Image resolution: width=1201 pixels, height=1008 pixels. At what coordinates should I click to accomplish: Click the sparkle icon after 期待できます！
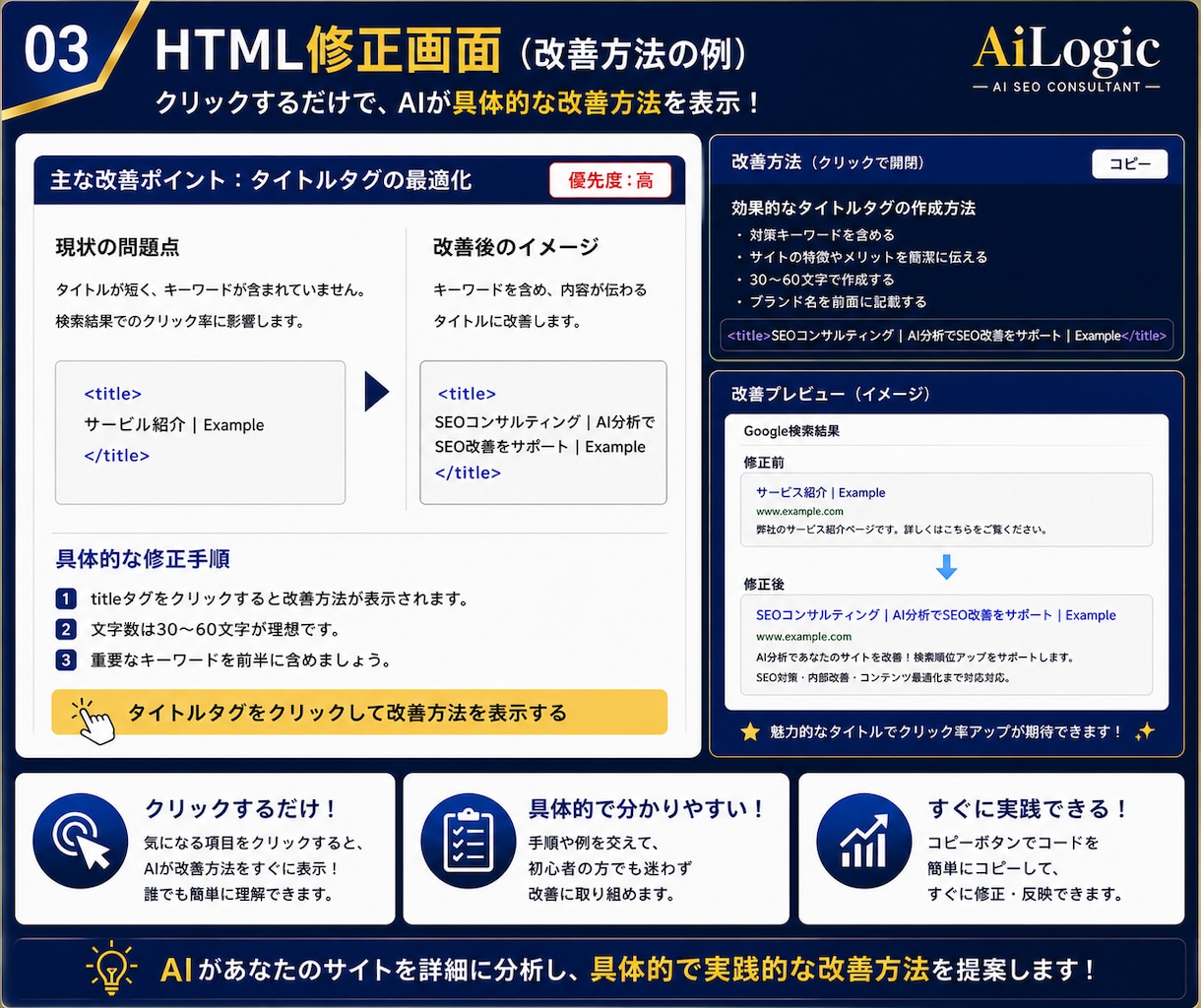pyautogui.click(x=1144, y=731)
